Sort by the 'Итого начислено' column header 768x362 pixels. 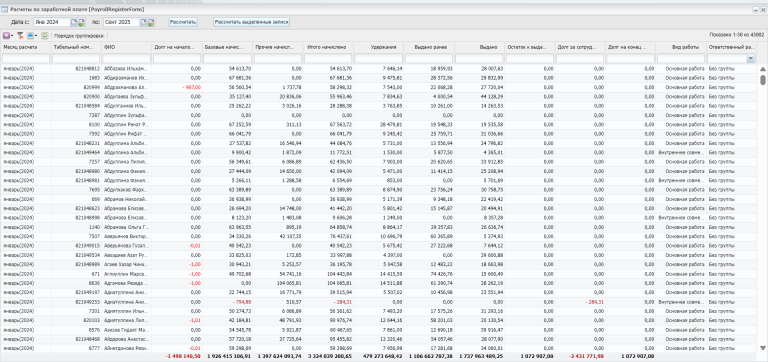coord(328,47)
